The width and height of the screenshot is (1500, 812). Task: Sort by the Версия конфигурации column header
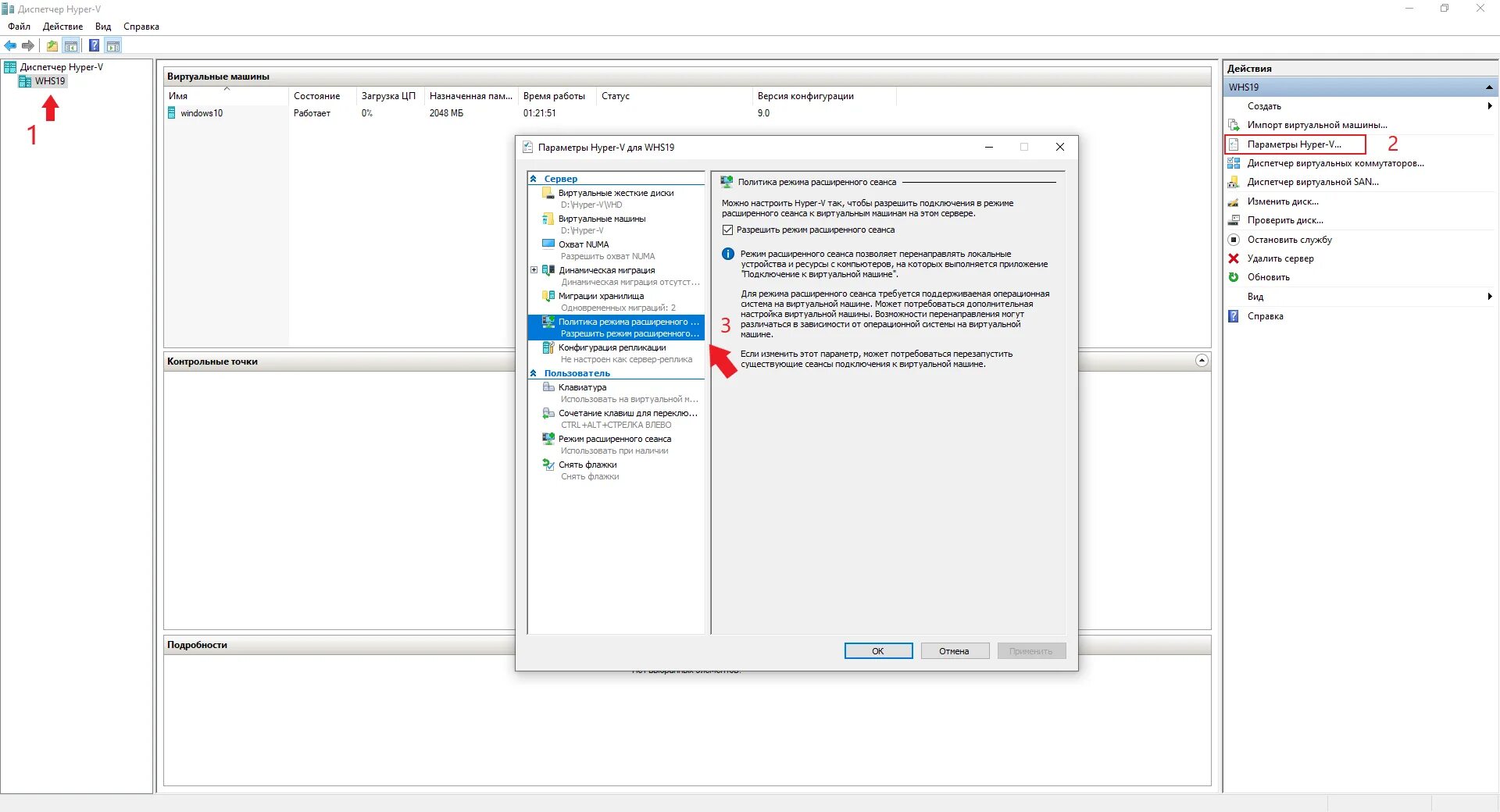823,96
